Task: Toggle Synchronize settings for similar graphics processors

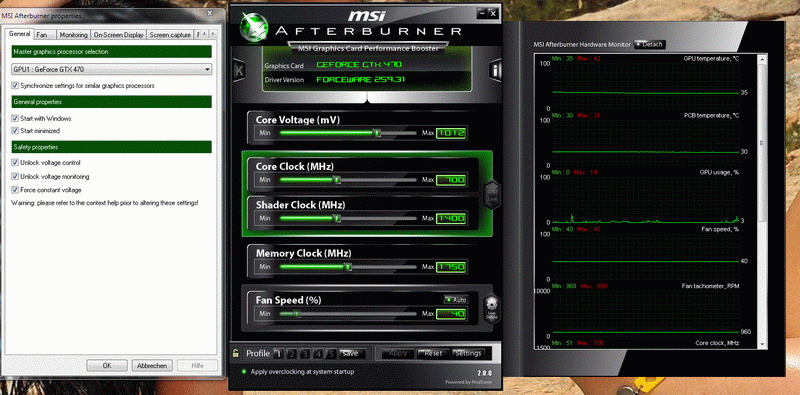Action: (x=15, y=86)
